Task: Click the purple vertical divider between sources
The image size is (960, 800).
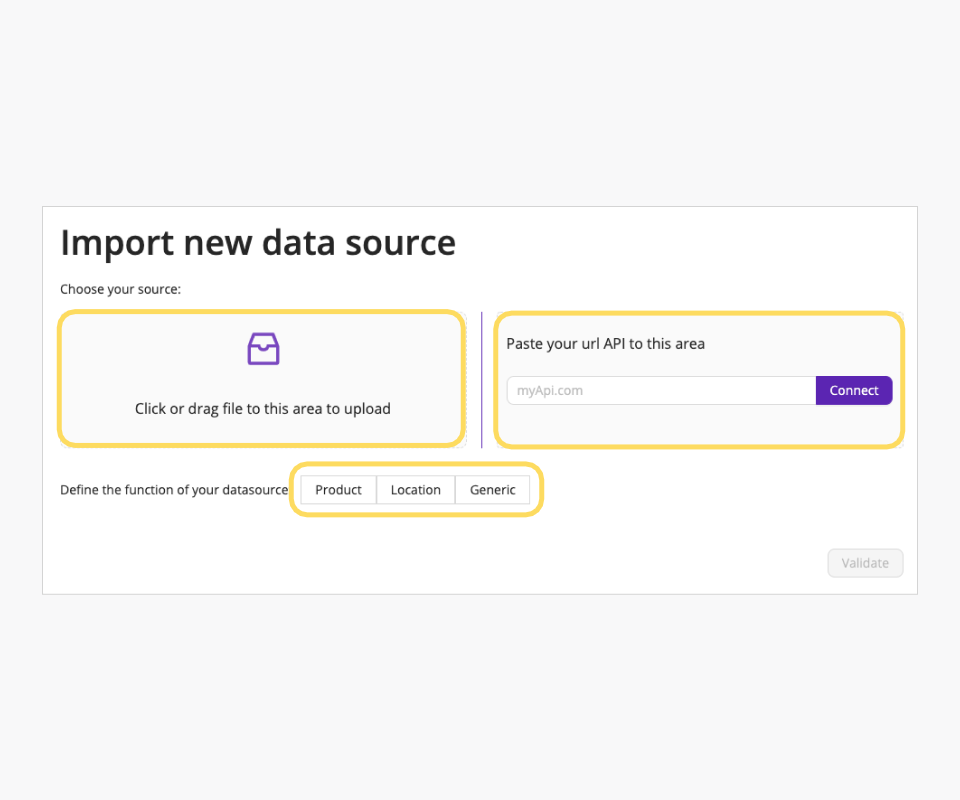Action: point(482,379)
